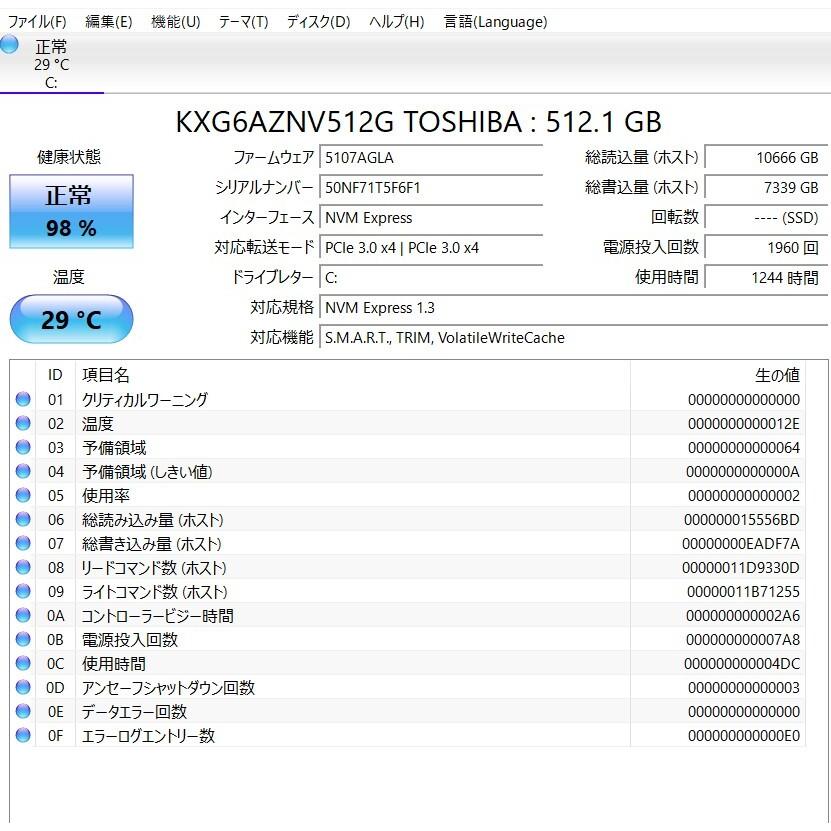The width and height of the screenshot is (831, 831).
Task: Click the features field S.M.A.R.T., TRIM
Action: pyautogui.click(x=573, y=338)
